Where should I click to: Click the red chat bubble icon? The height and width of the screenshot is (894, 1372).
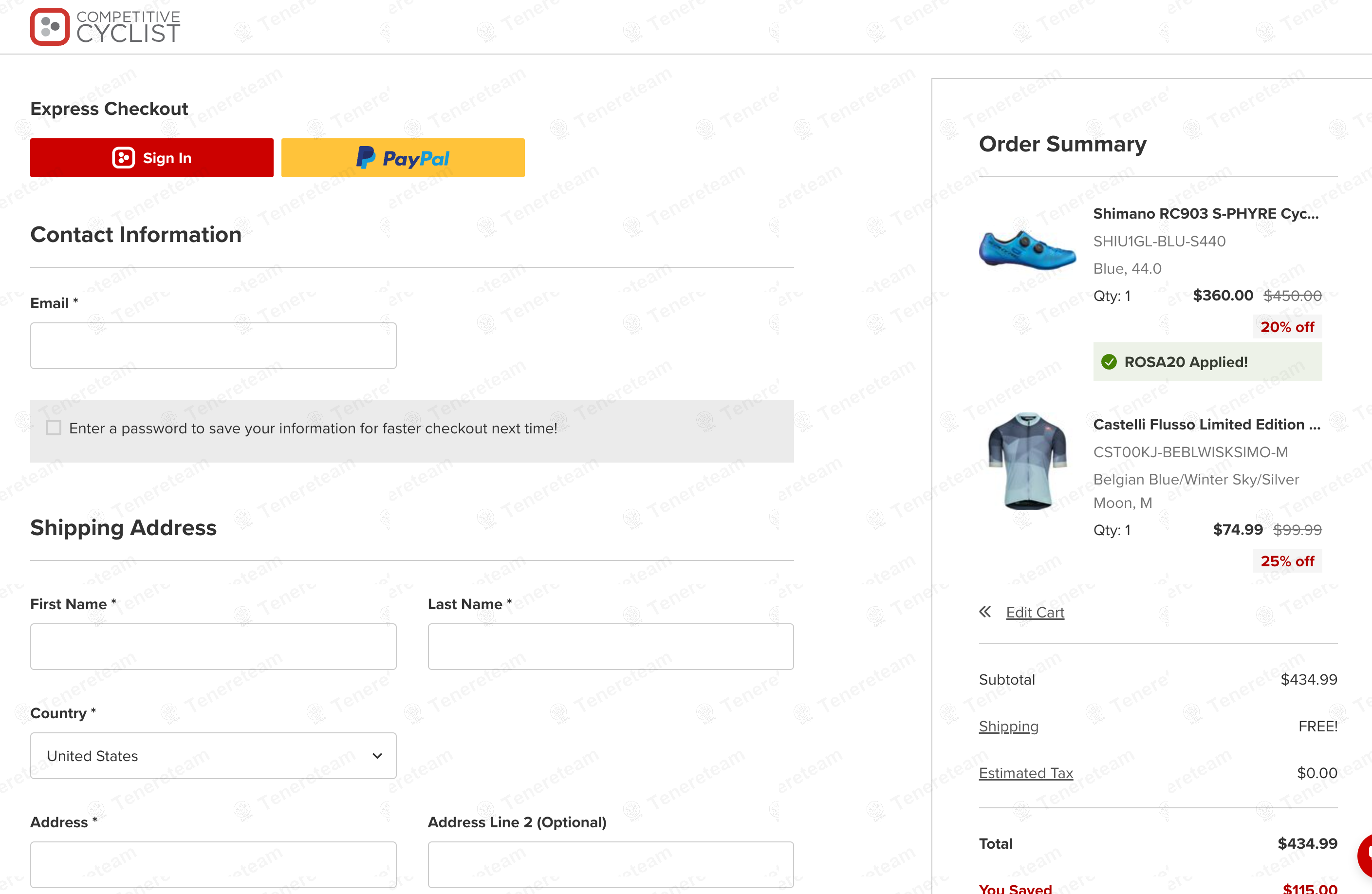point(1366,855)
